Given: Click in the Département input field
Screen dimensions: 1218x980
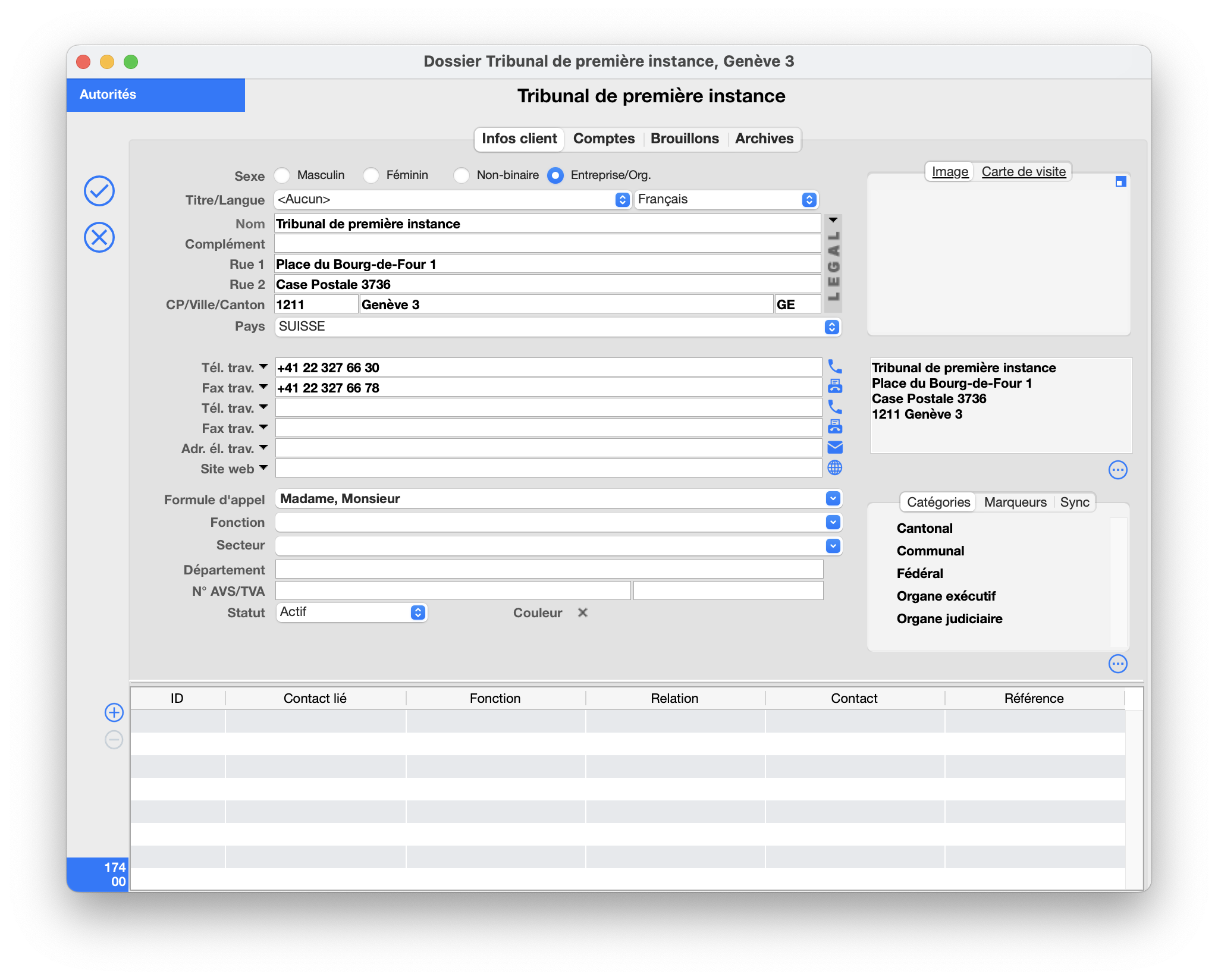Looking at the screenshot, I should pos(550,570).
